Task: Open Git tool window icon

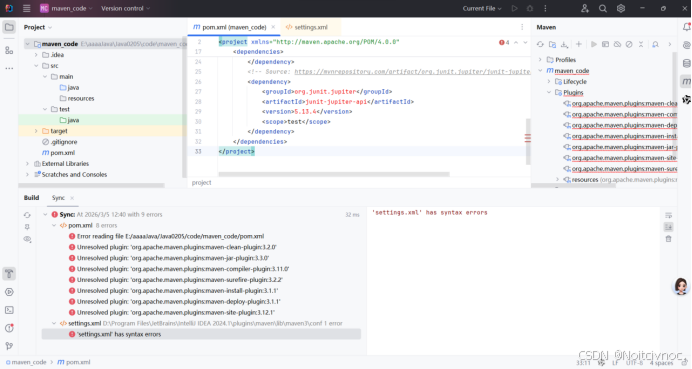Action: pyautogui.click(x=9, y=346)
